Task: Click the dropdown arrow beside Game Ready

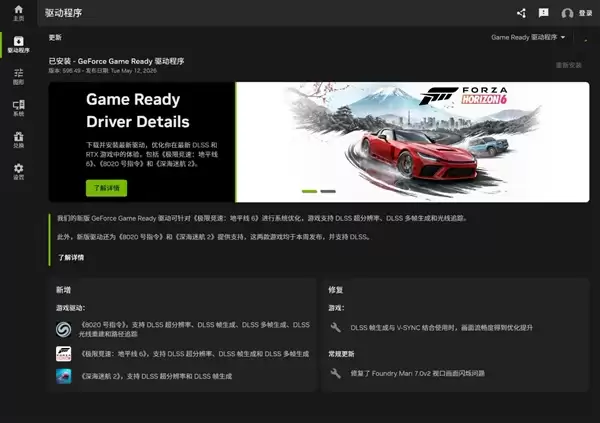Action: (x=563, y=37)
